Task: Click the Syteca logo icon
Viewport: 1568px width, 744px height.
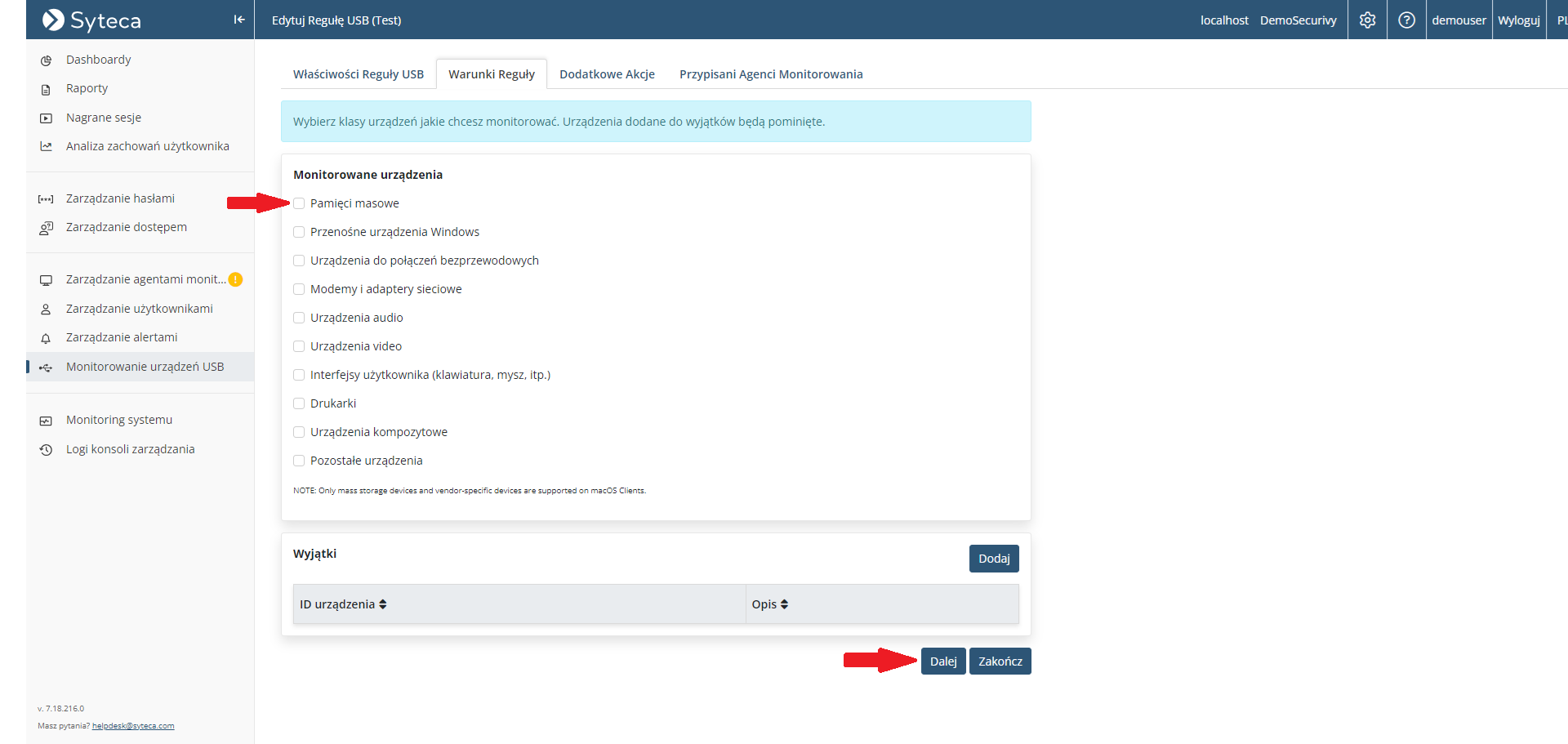Action: pos(53,20)
